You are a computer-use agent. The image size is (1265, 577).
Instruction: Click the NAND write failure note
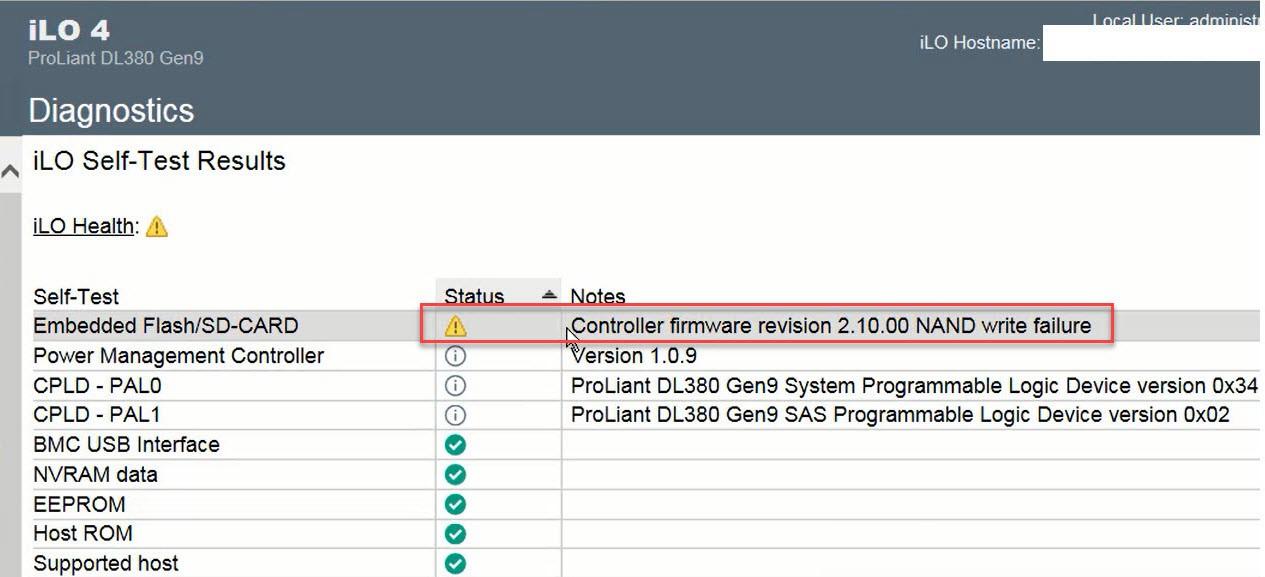click(831, 326)
